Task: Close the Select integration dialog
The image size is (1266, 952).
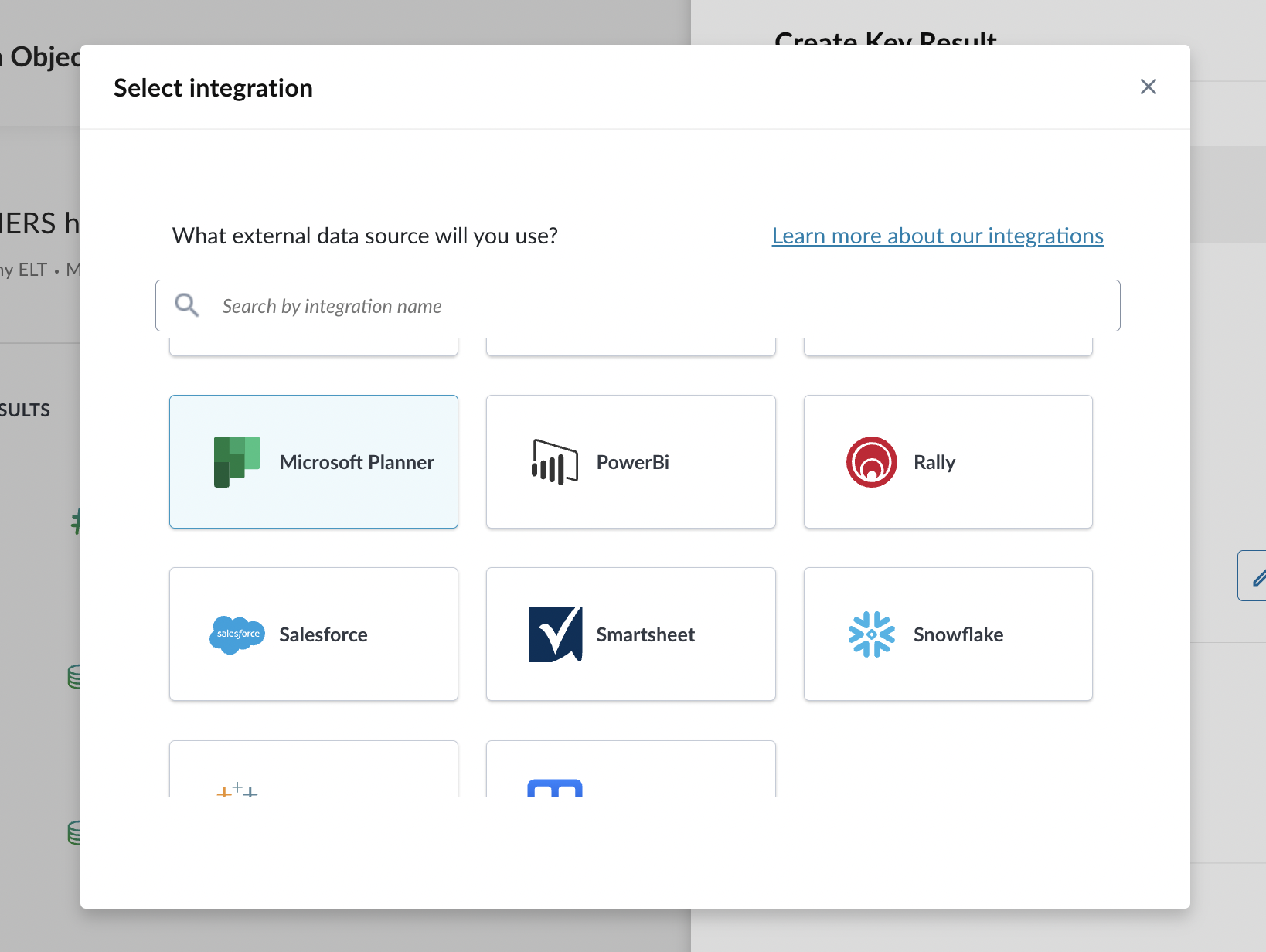Action: click(1148, 87)
